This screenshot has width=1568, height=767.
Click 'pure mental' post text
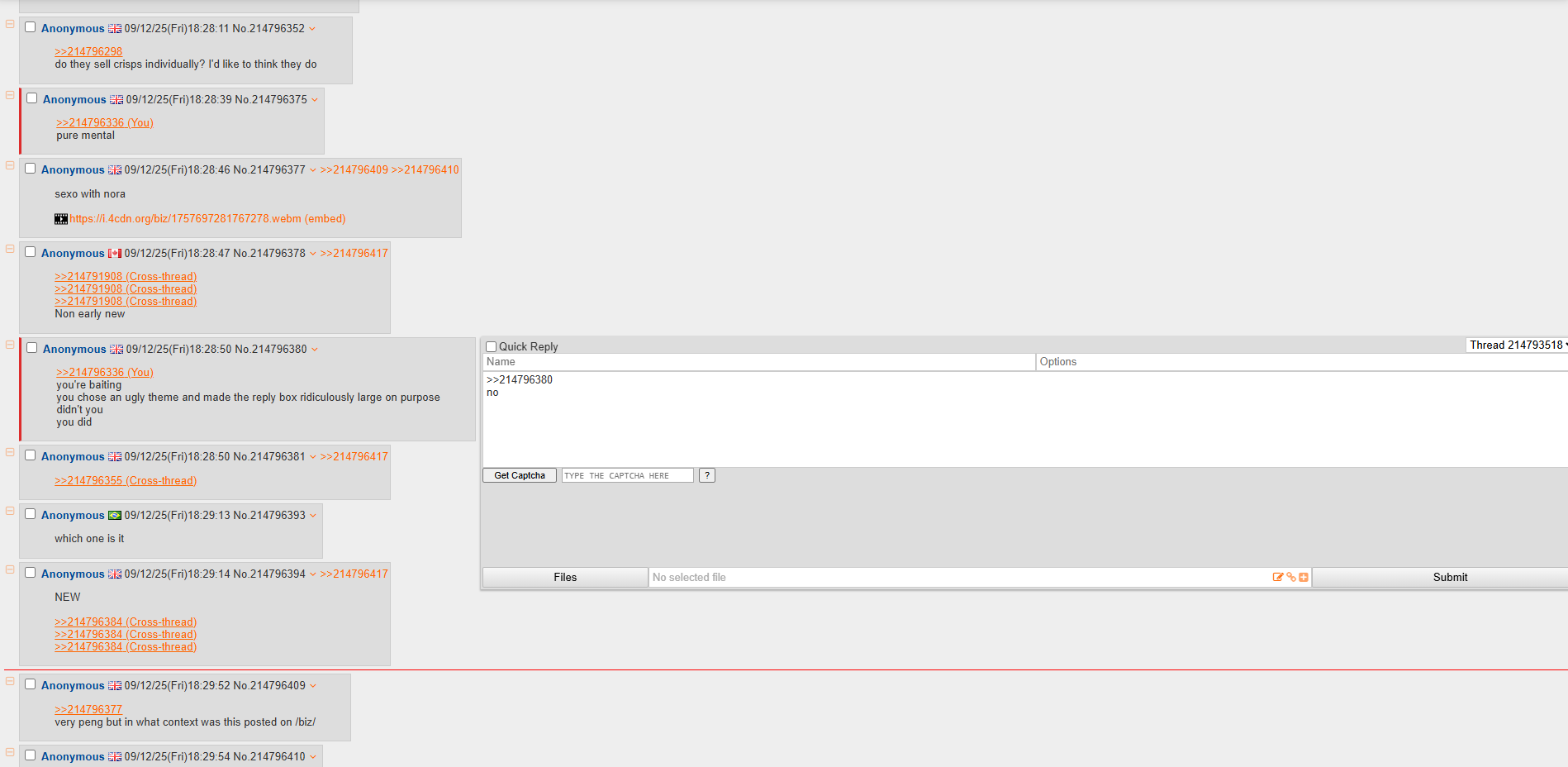point(86,136)
